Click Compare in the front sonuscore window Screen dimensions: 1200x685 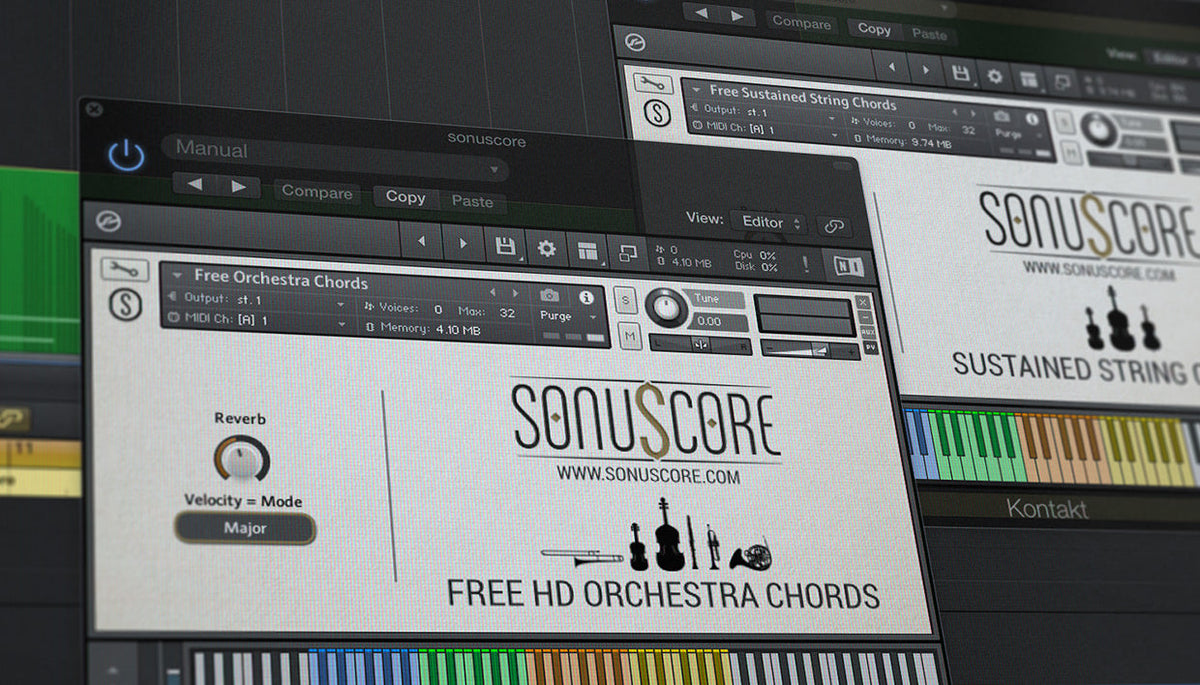[316, 192]
